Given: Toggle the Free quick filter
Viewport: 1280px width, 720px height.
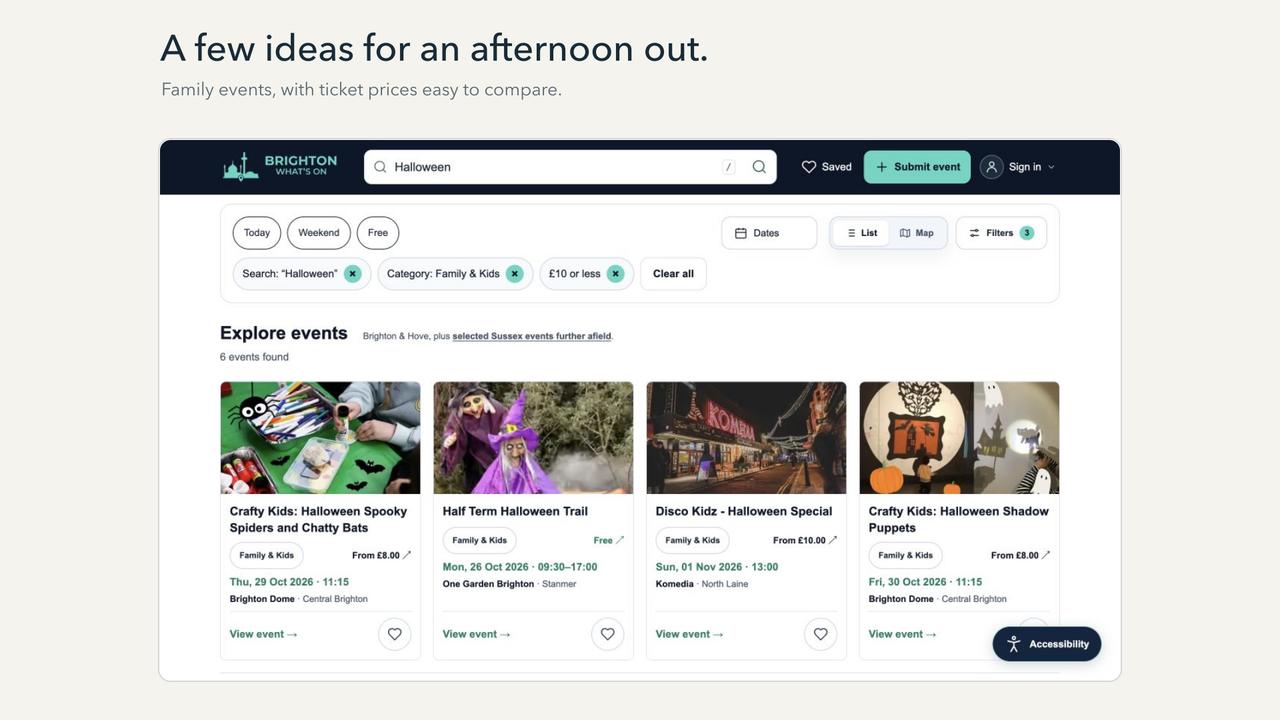Looking at the screenshot, I should [x=378, y=233].
